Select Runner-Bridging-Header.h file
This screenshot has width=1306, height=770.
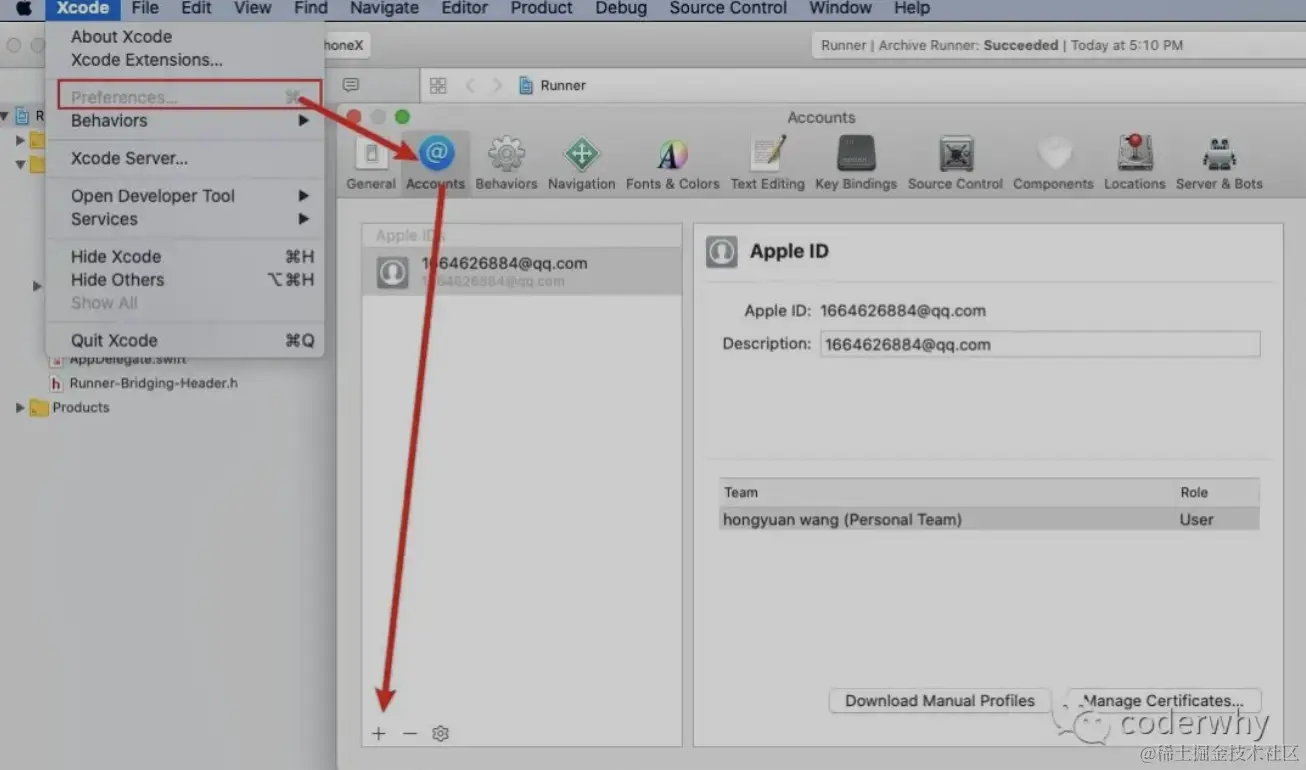click(153, 383)
